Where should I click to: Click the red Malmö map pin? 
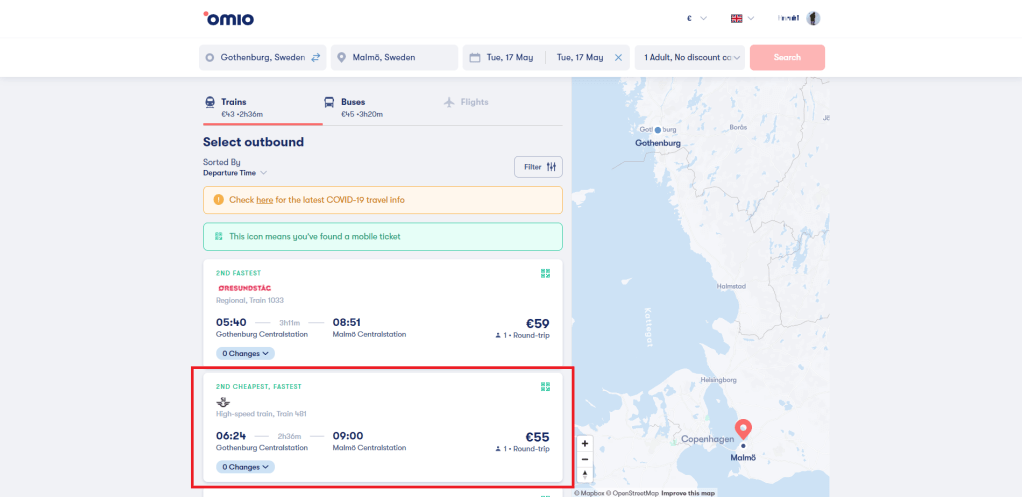(x=743, y=430)
